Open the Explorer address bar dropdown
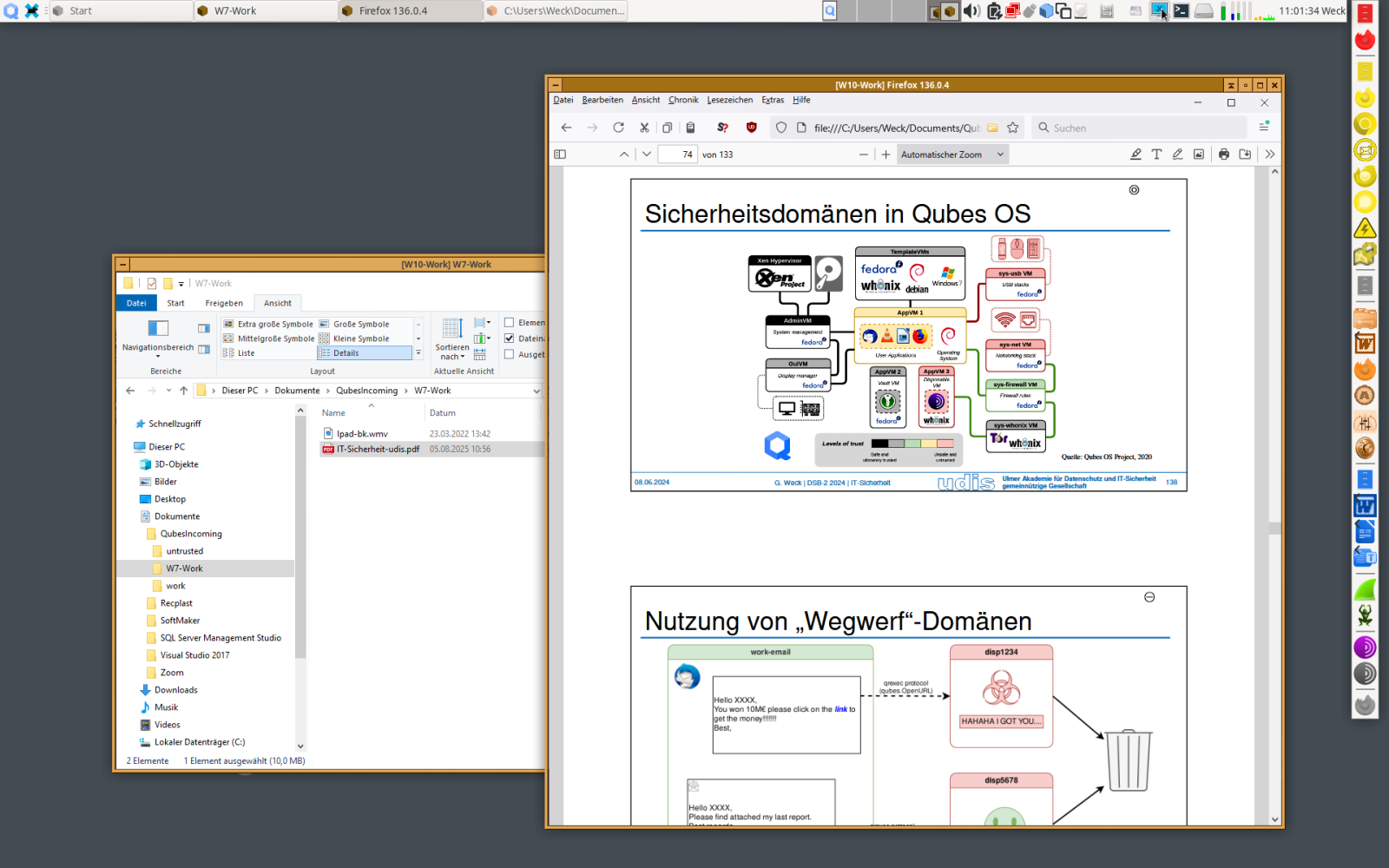This screenshot has height=868, width=1389. [536, 391]
